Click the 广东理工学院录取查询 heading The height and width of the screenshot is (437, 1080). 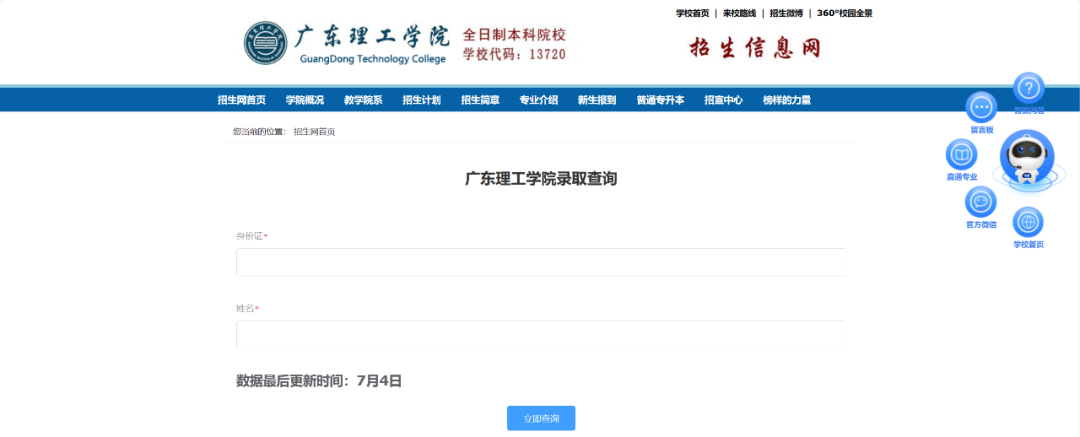[541, 179]
